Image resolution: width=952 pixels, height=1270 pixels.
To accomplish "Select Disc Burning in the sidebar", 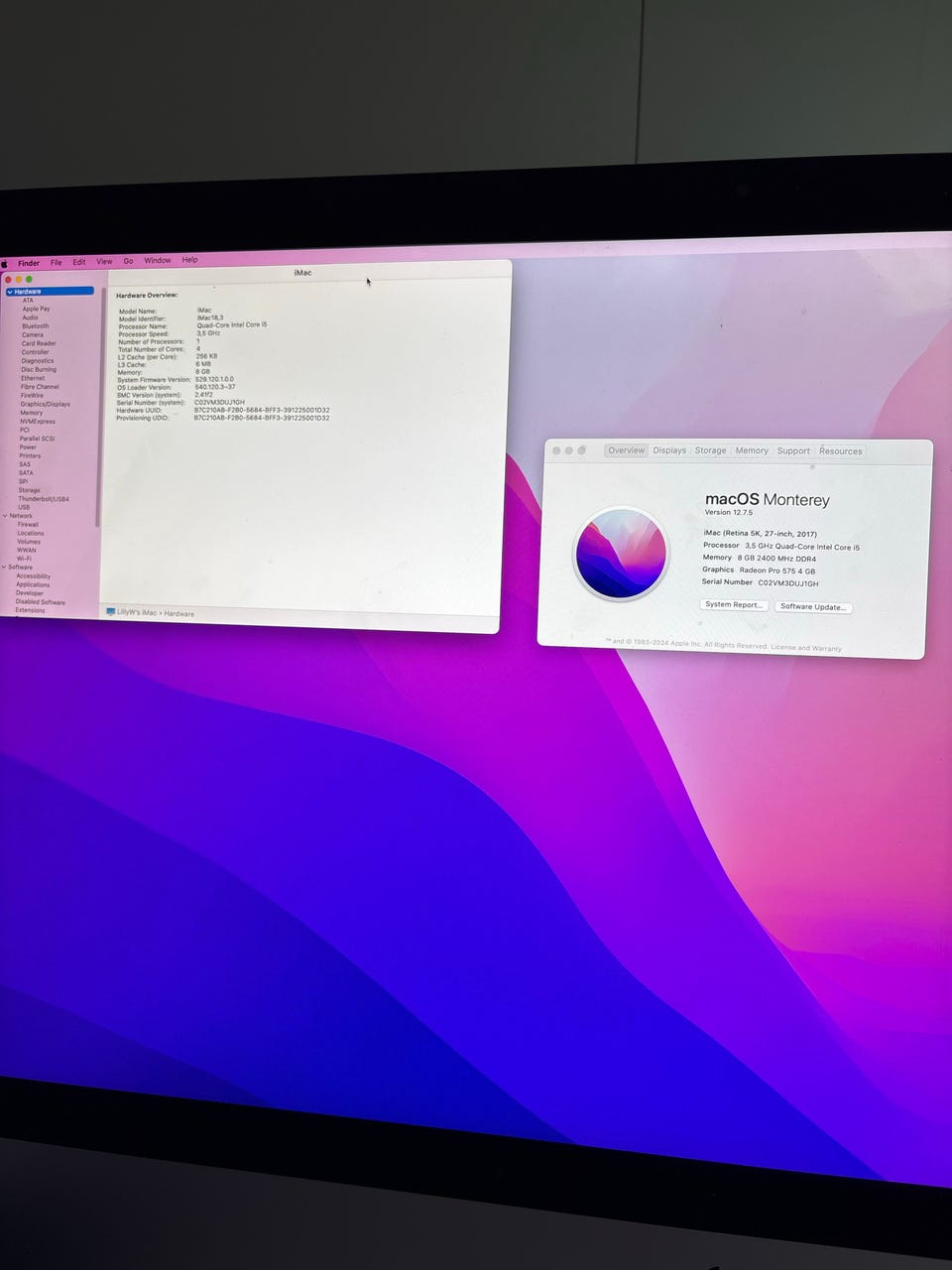I will (x=39, y=369).
